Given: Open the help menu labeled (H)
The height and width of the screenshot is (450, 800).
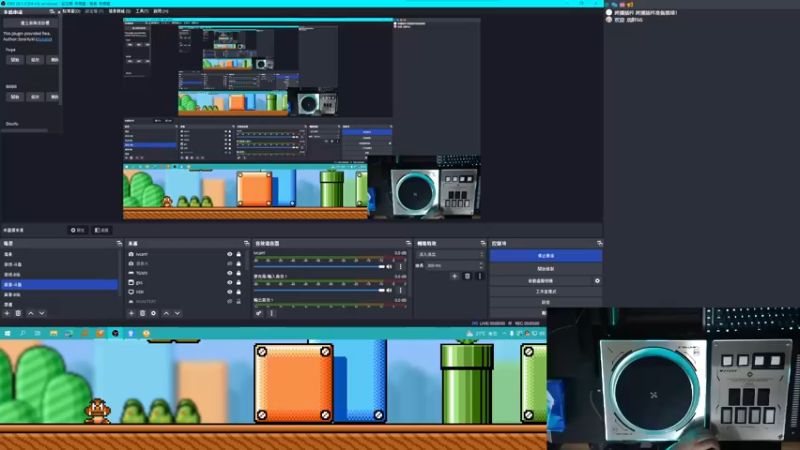Looking at the screenshot, I should click(161, 11).
